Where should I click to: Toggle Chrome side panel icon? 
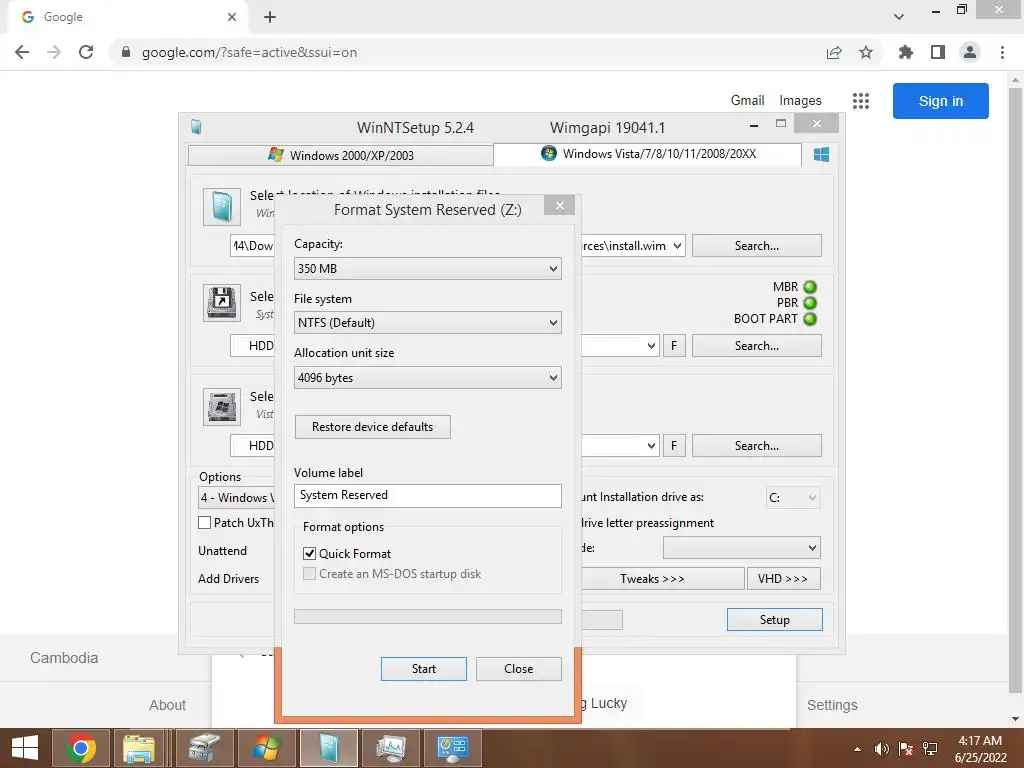click(x=938, y=52)
